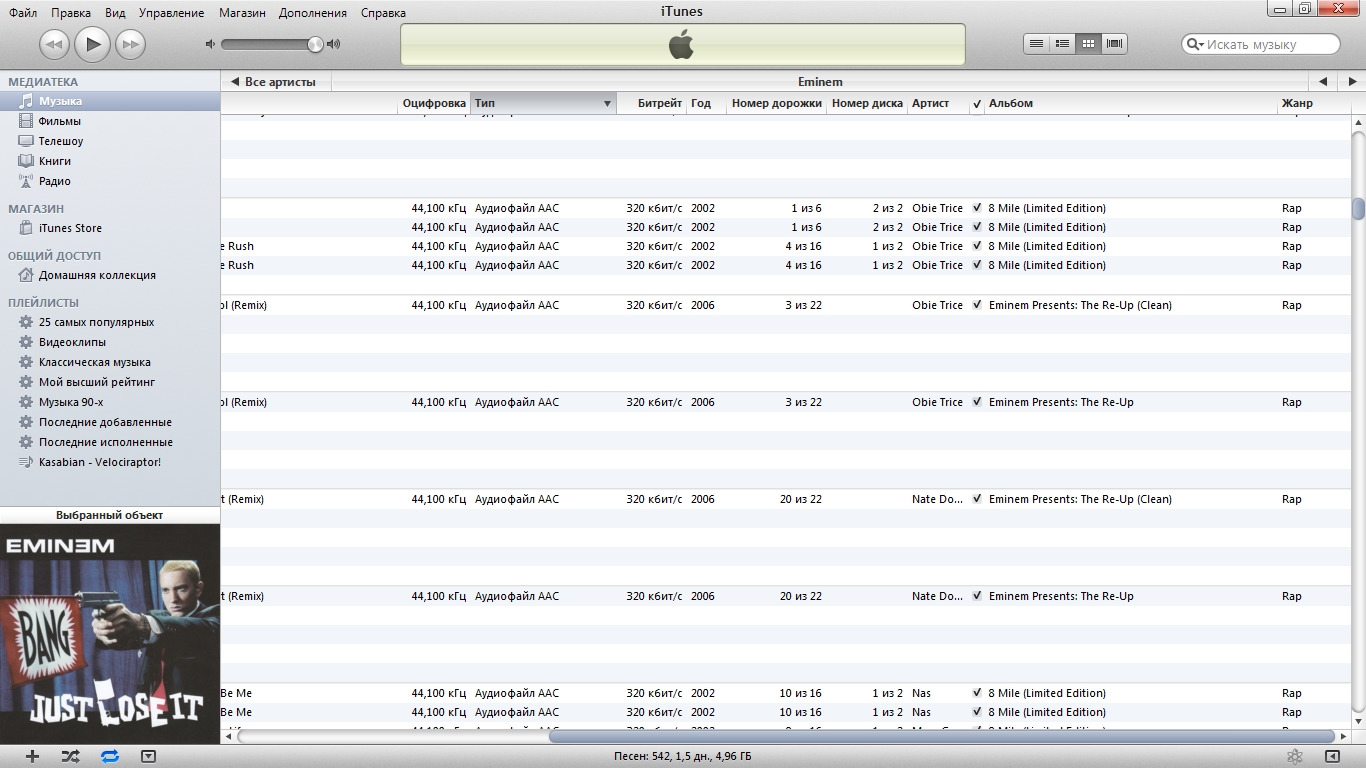Viewport: 1366px width, 768px height.
Task: Open the Видеоклипы smart playlist
Action: (x=110, y=342)
